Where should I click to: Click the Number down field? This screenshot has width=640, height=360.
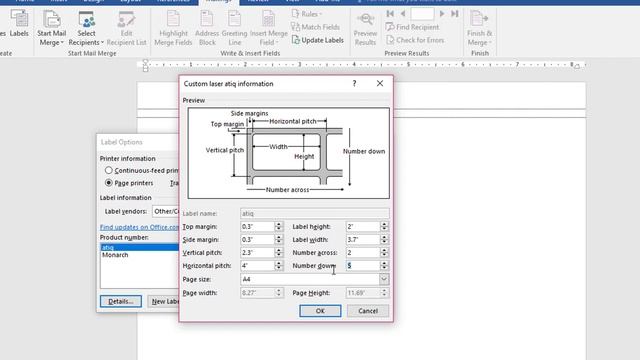click(363, 266)
